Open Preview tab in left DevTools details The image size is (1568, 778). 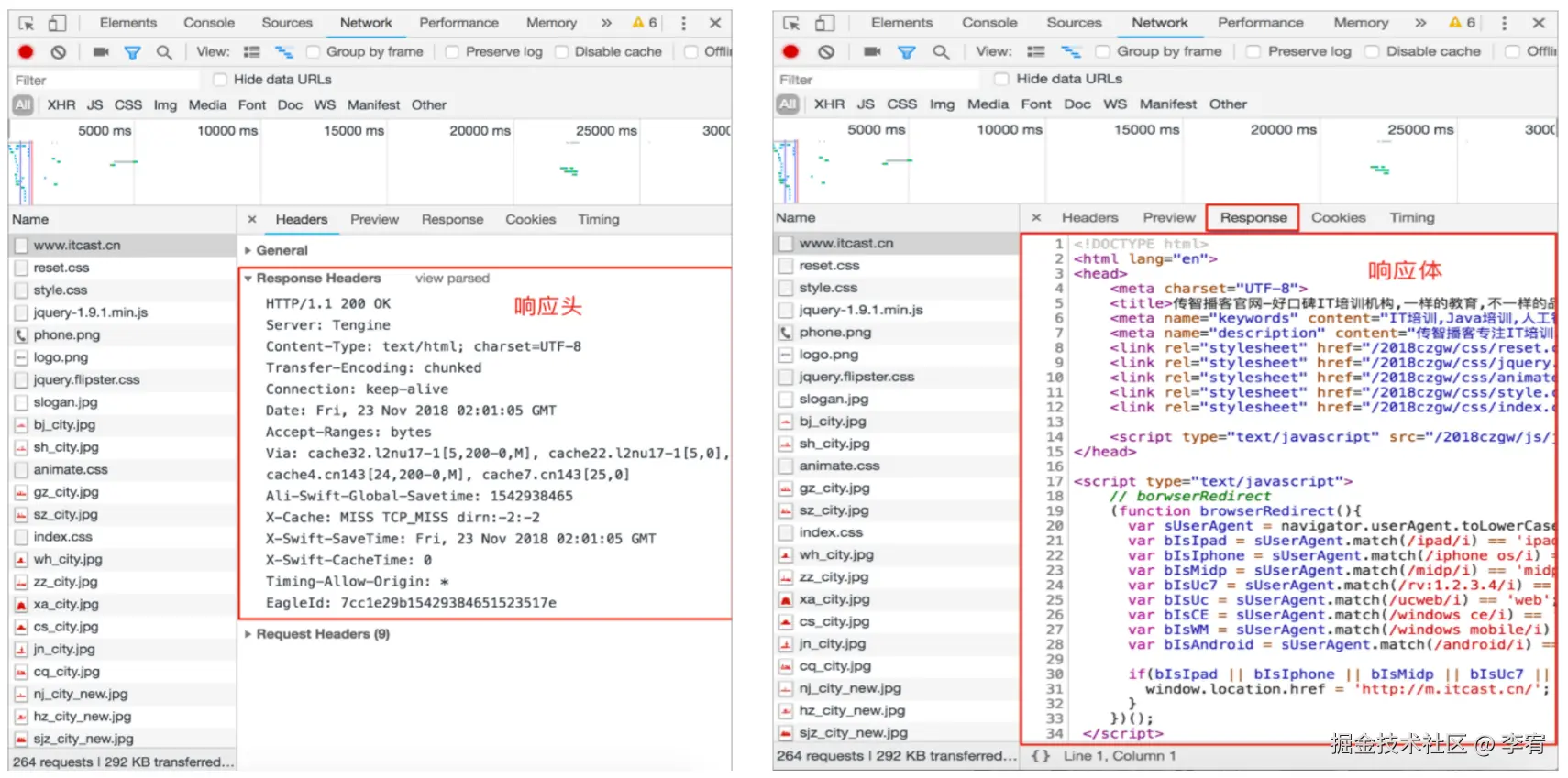point(374,220)
